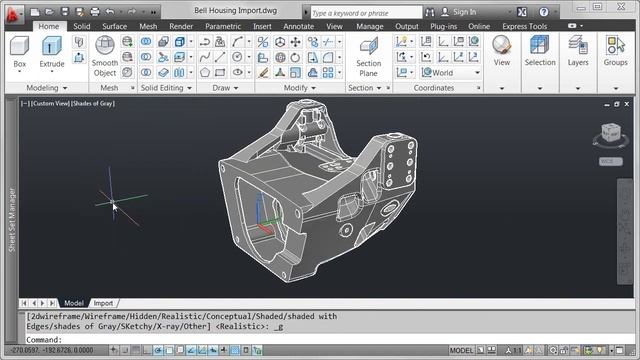Expand the Layers panel arrow
The image size is (640, 360).
tap(578, 88)
